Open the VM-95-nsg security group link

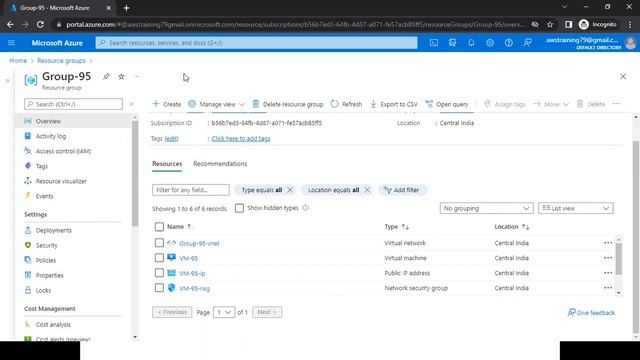point(194,289)
